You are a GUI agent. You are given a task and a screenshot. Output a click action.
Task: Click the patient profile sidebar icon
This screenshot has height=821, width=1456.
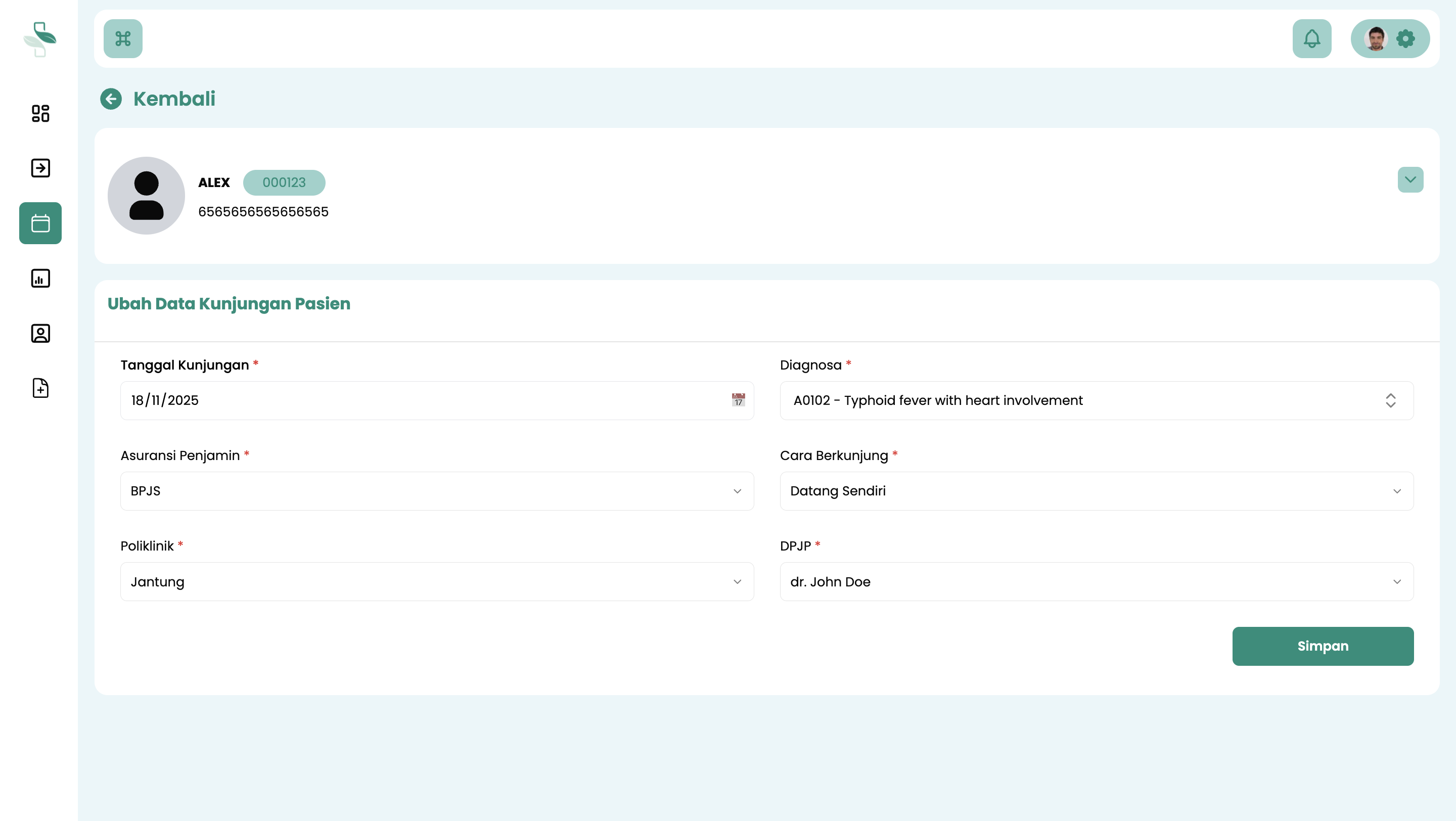40,333
